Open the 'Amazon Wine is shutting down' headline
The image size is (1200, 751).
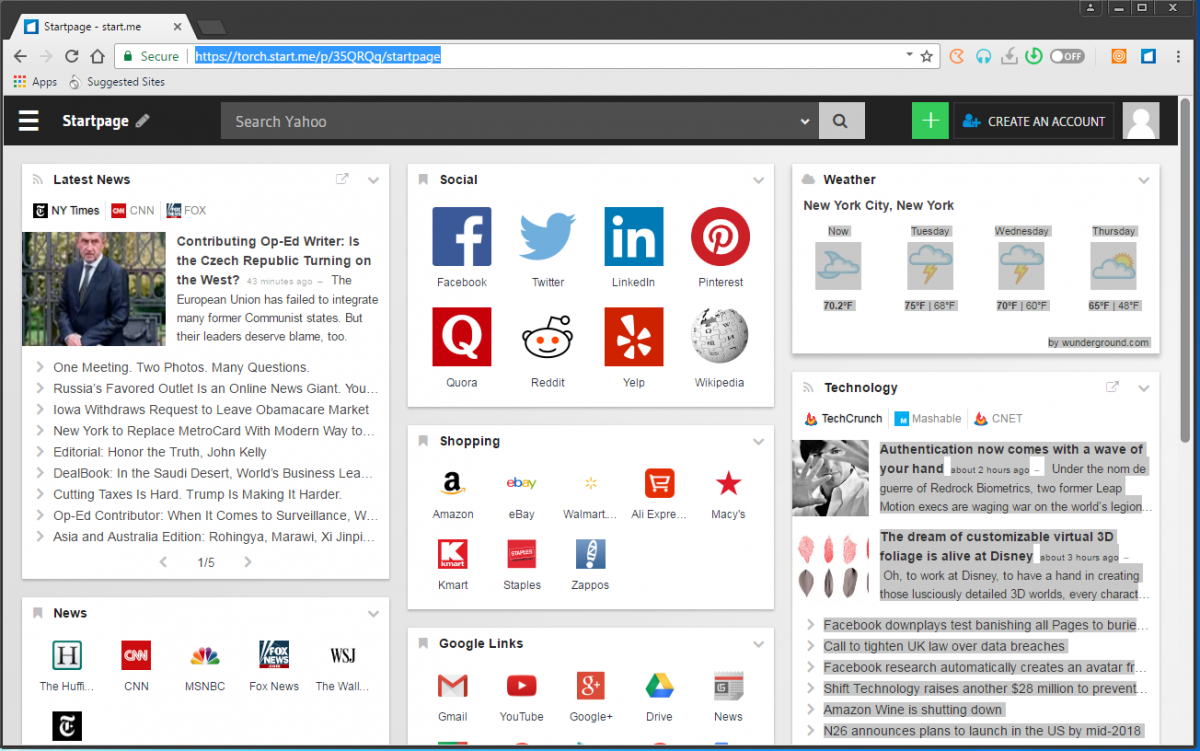click(x=912, y=710)
